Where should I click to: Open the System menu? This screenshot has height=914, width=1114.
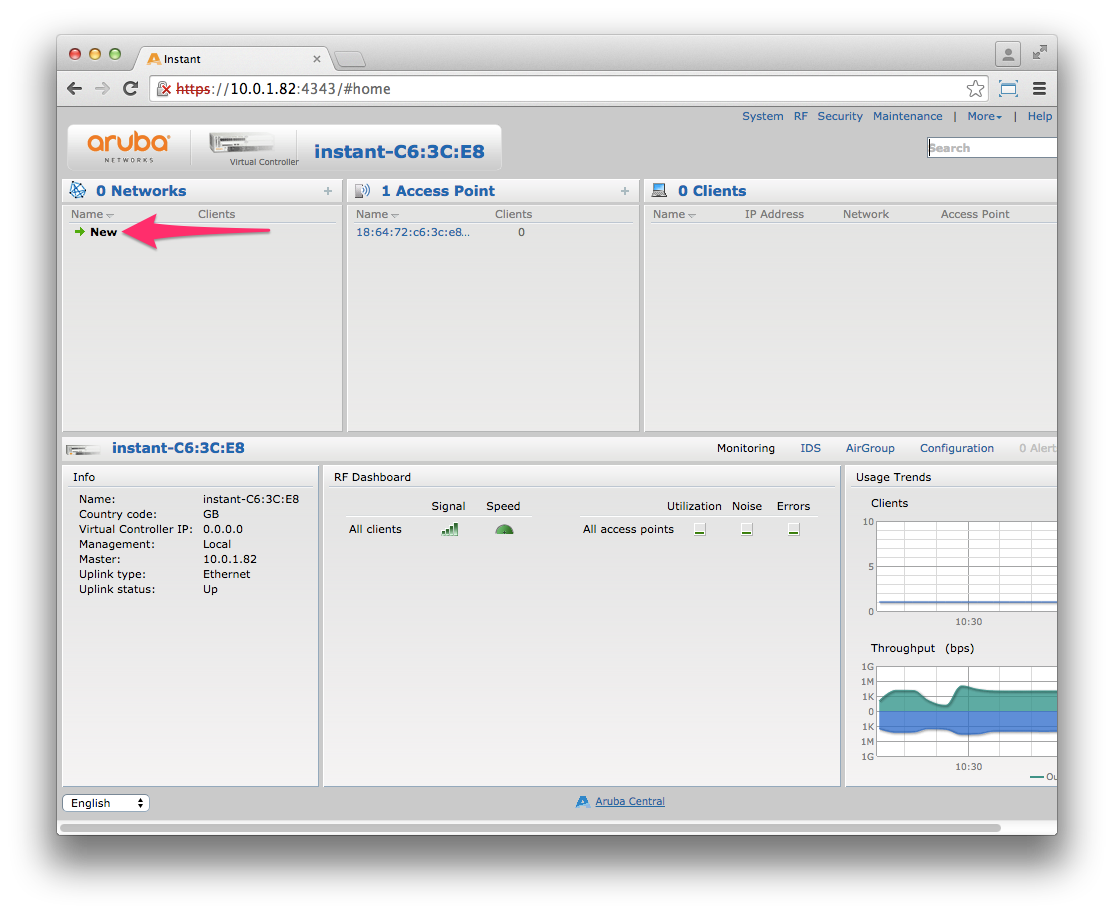tap(762, 116)
